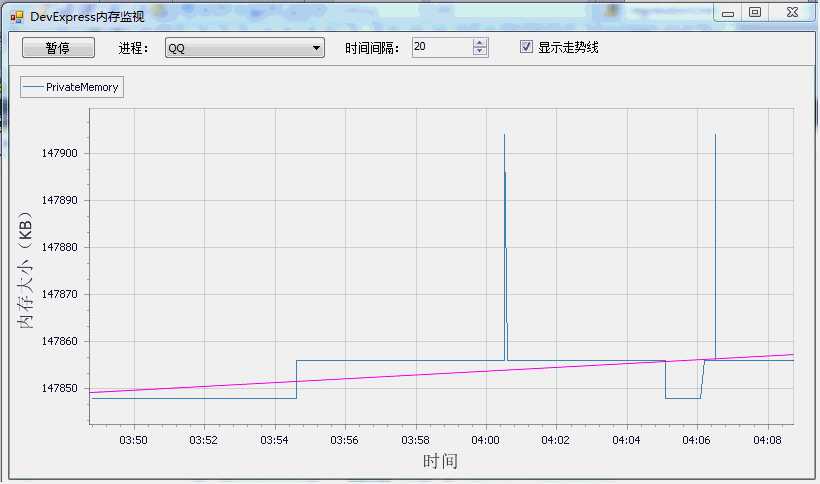Click the DevExpress app icon in title bar
This screenshot has width=820, height=484.
click(17, 17)
